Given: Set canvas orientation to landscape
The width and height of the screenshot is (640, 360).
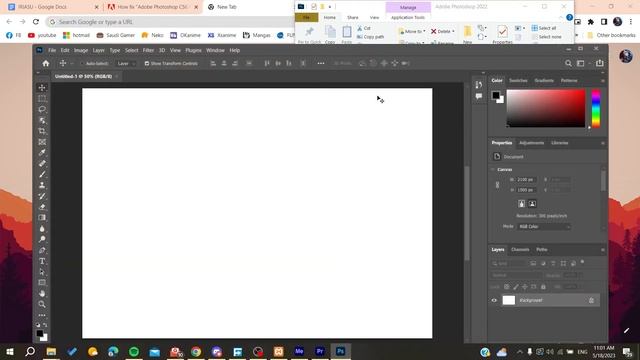Looking at the screenshot, I should click(532, 204).
